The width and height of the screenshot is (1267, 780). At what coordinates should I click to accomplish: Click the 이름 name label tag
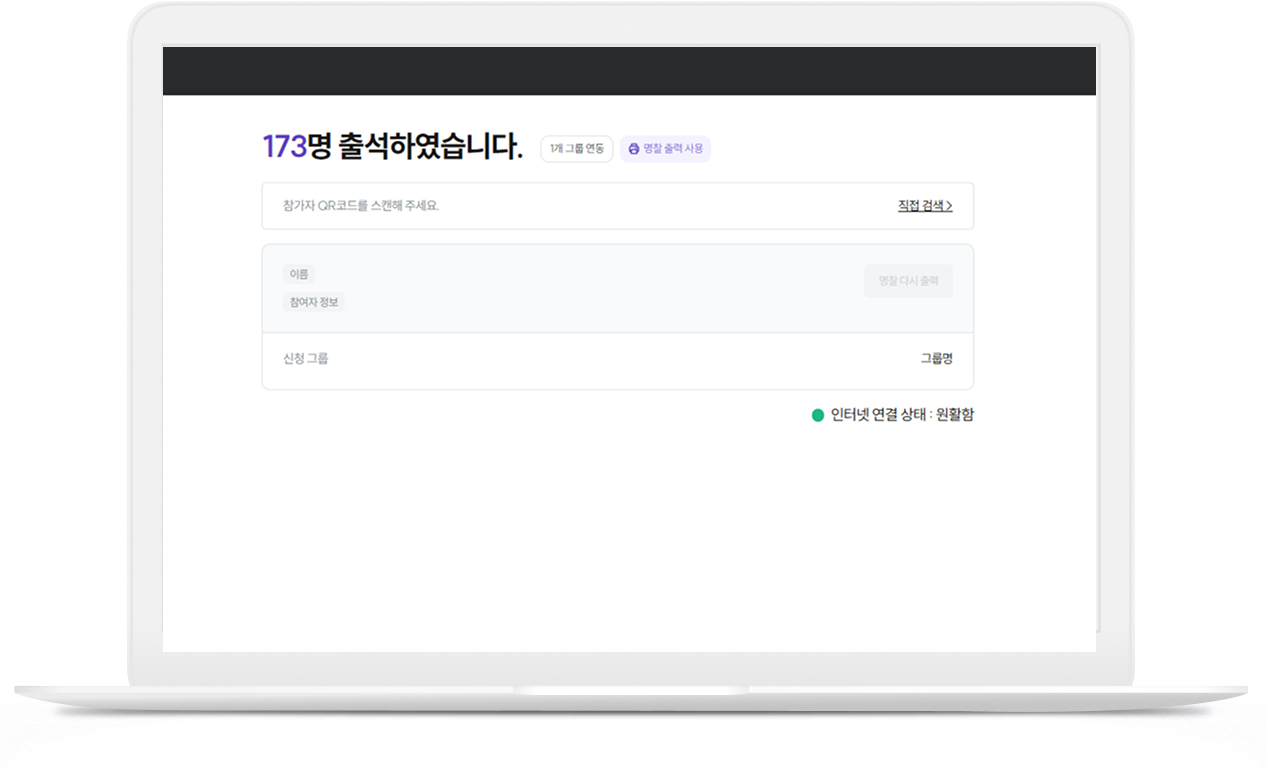click(297, 274)
